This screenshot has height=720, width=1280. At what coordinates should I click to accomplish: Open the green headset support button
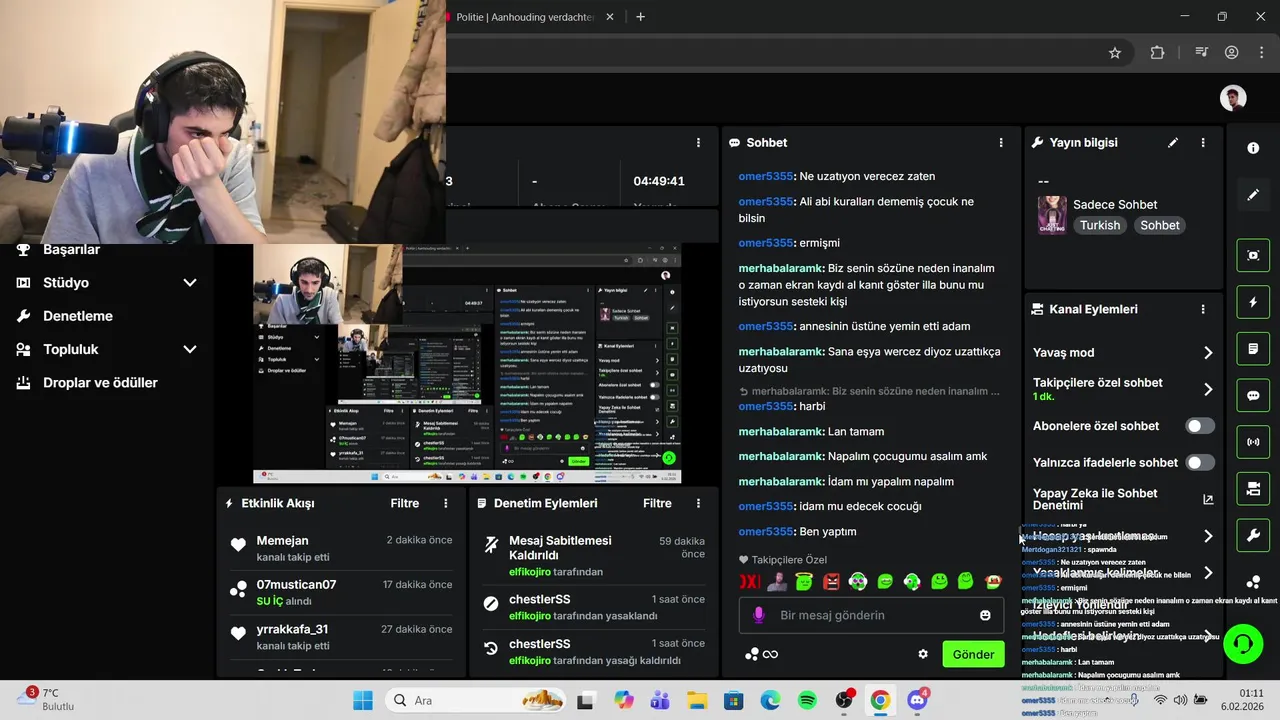coord(1243,643)
